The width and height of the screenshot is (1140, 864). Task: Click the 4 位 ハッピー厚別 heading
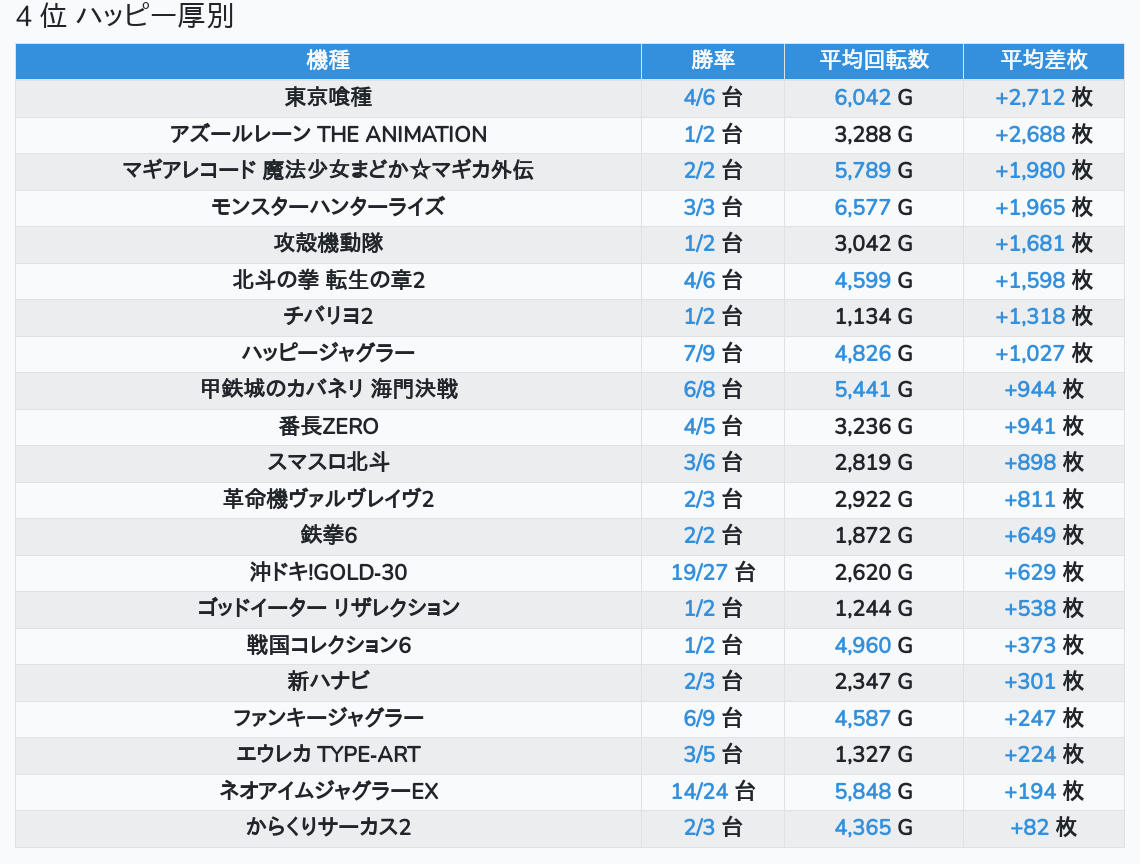pyautogui.click(x=124, y=16)
